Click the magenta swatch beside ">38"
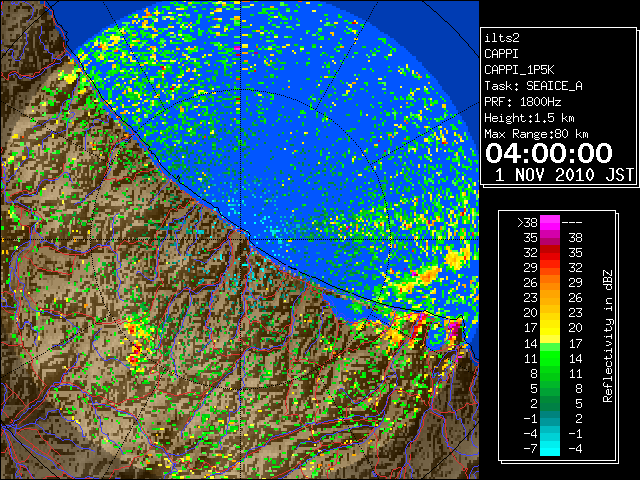Viewport: 640px width, 480px height. pyautogui.click(x=550, y=223)
